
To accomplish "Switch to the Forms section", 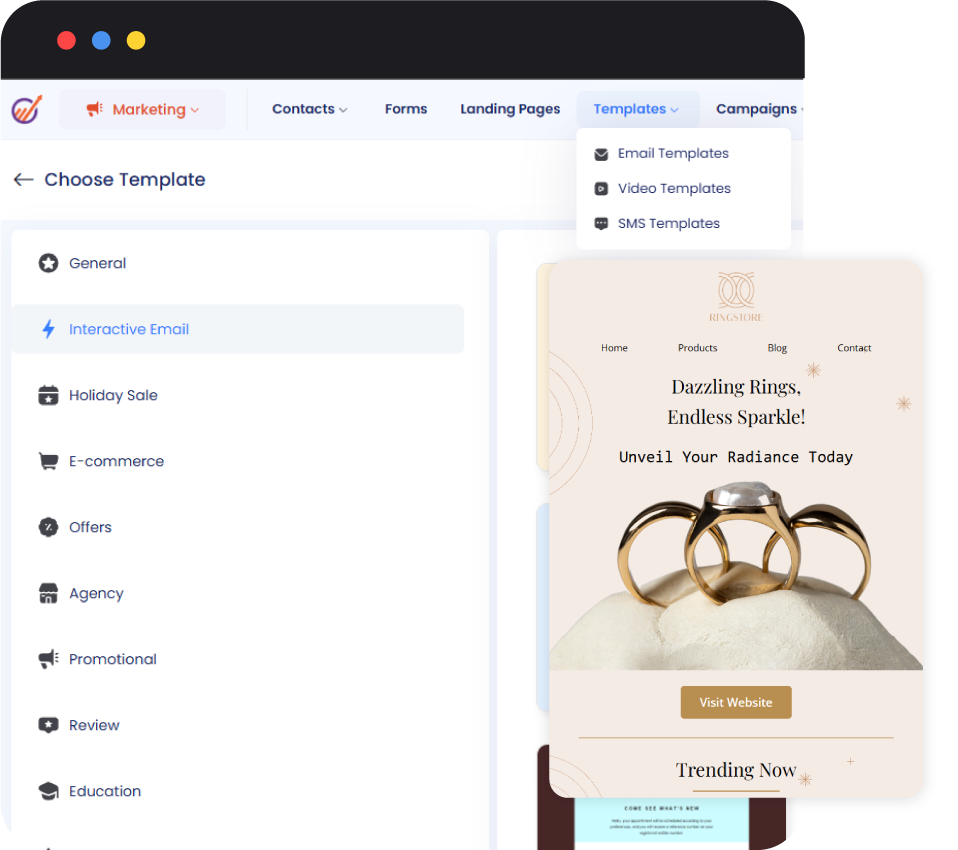I will [x=405, y=109].
